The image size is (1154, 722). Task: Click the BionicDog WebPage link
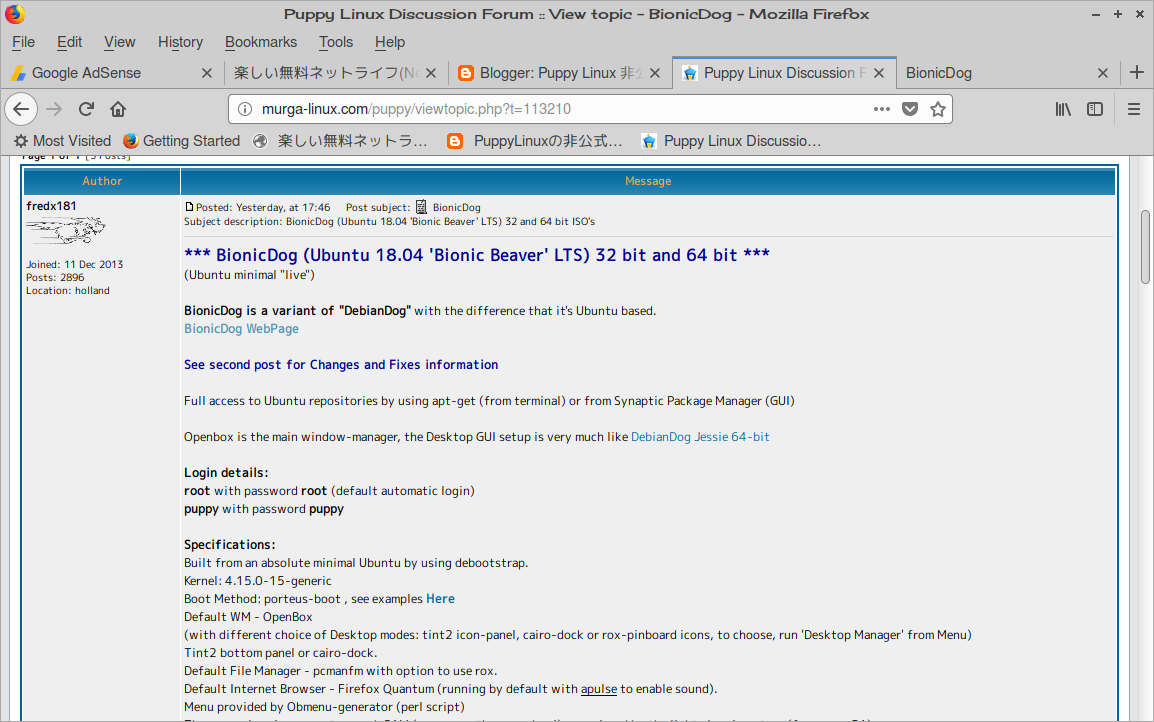[x=241, y=328]
